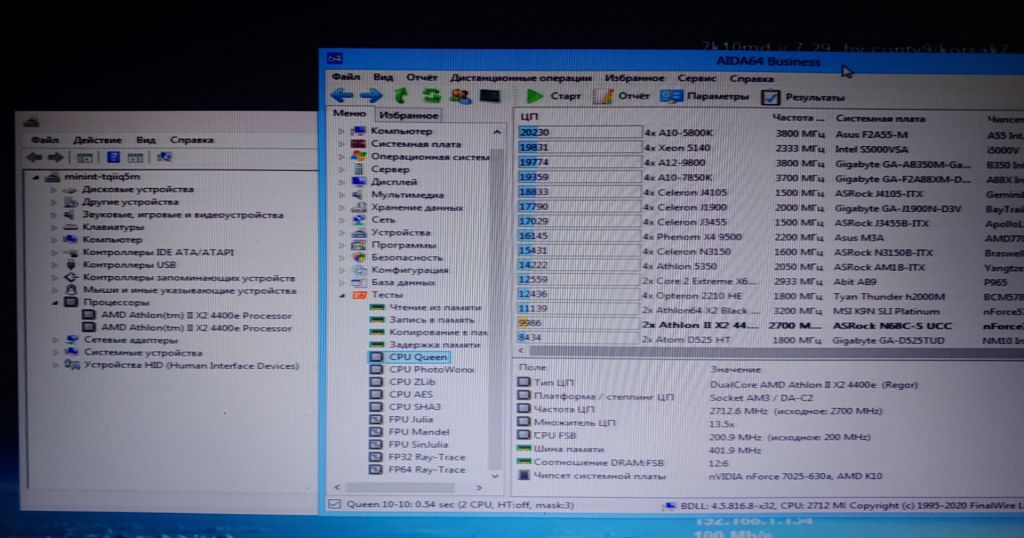Click the blue help icon in device manager toolbar
The height and width of the screenshot is (538, 1024).
(x=113, y=157)
